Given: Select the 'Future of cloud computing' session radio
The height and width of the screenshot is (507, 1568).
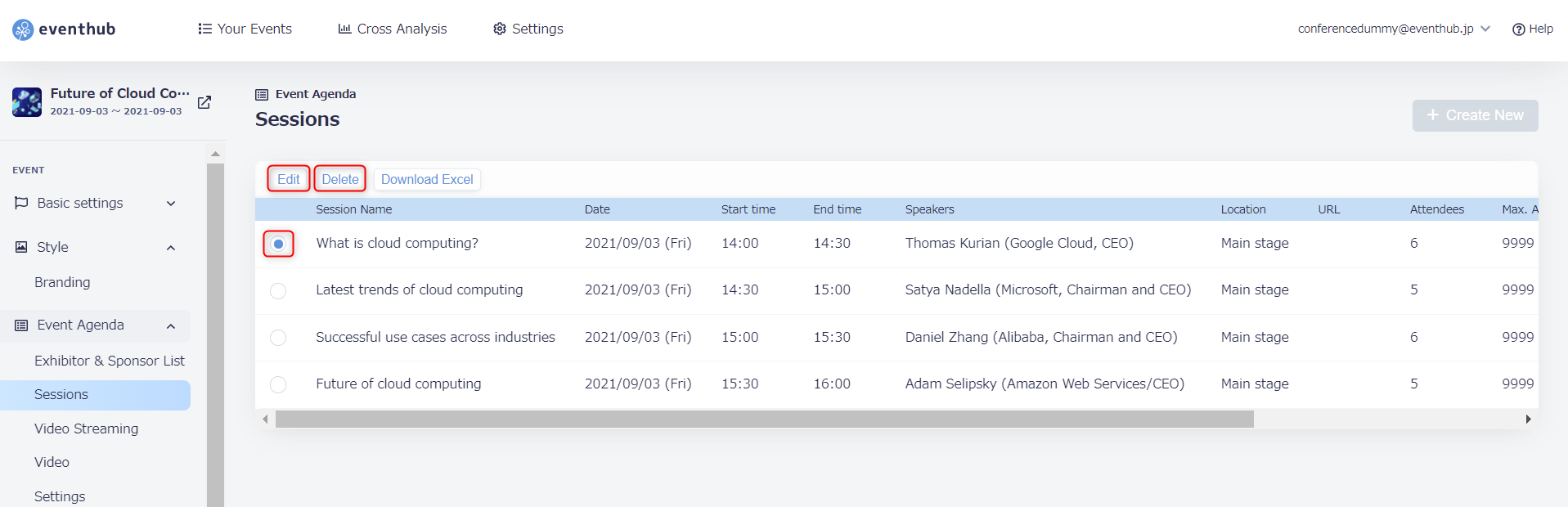Looking at the screenshot, I should click(278, 384).
